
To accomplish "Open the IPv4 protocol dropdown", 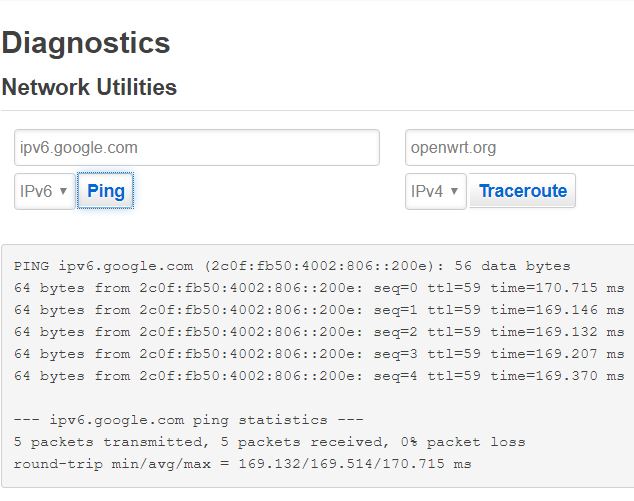I will click(x=435, y=191).
